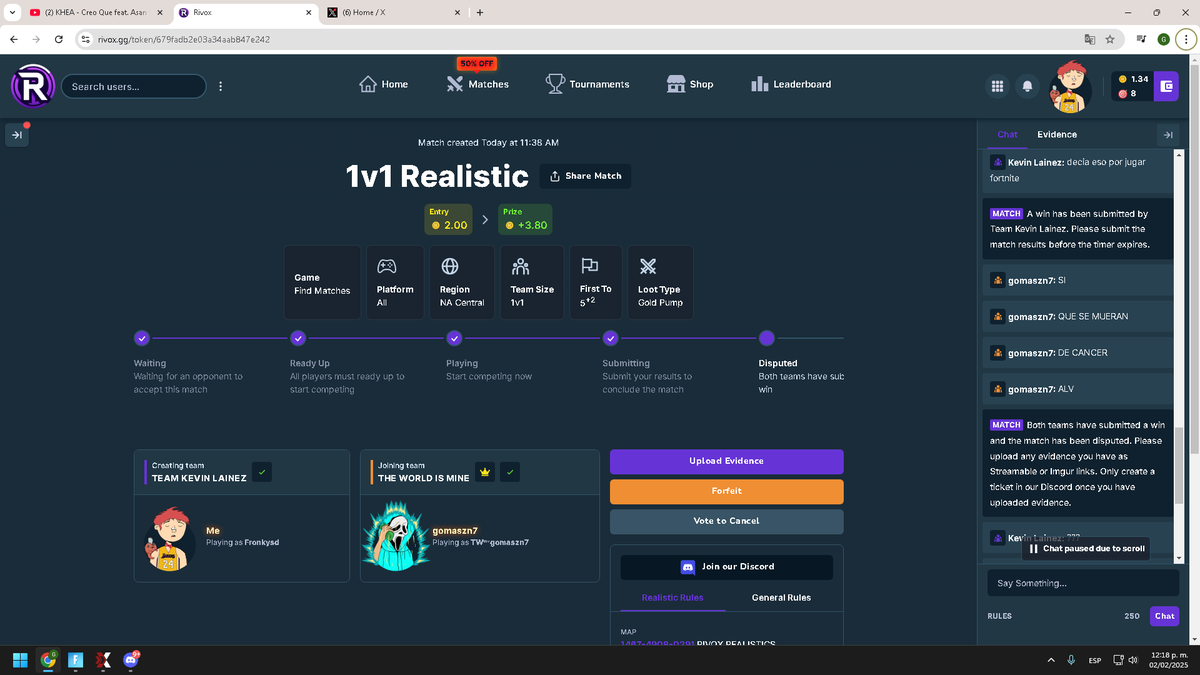Image resolution: width=1200 pixels, height=675 pixels.
Task: Open Discord from the taskbar
Action: (x=131, y=660)
